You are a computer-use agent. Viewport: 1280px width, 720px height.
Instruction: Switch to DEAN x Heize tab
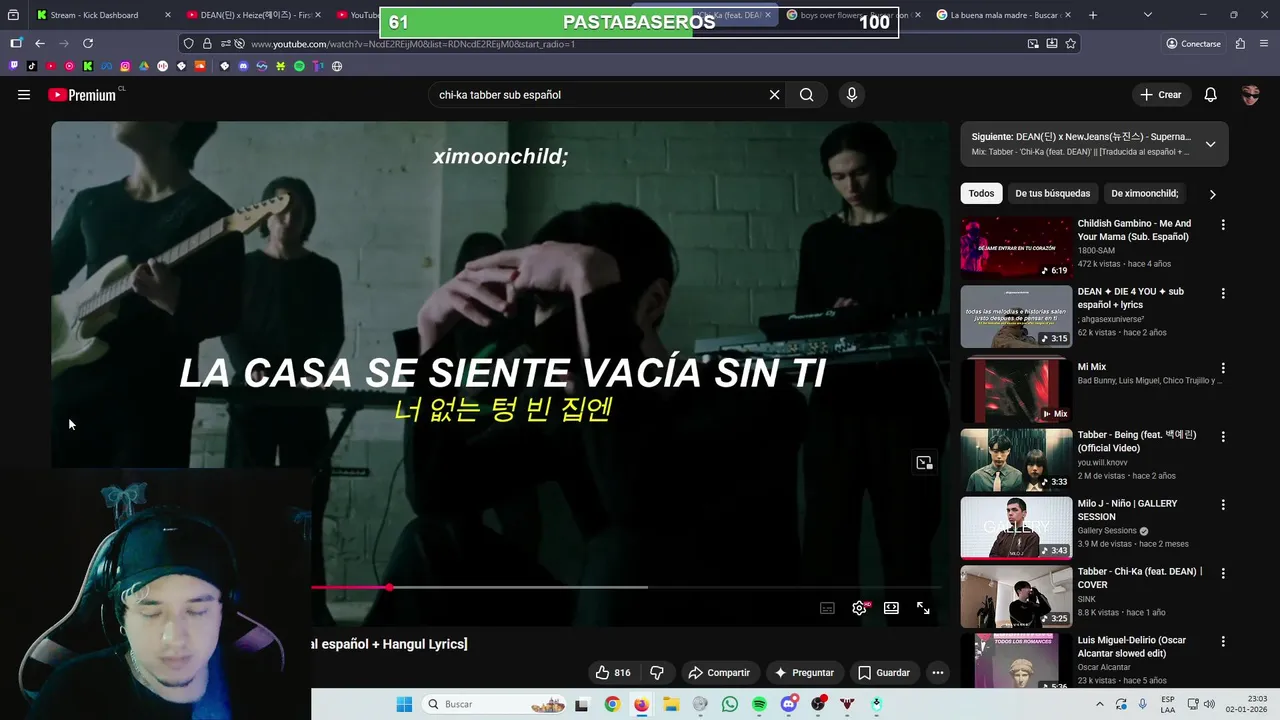pos(255,15)
